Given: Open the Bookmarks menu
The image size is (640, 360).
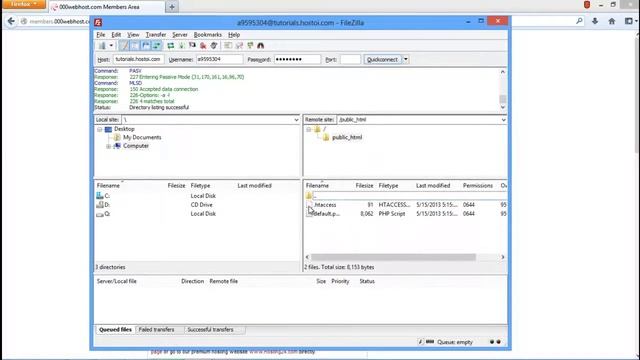Looking at the screenshot, I should (207, 35).
